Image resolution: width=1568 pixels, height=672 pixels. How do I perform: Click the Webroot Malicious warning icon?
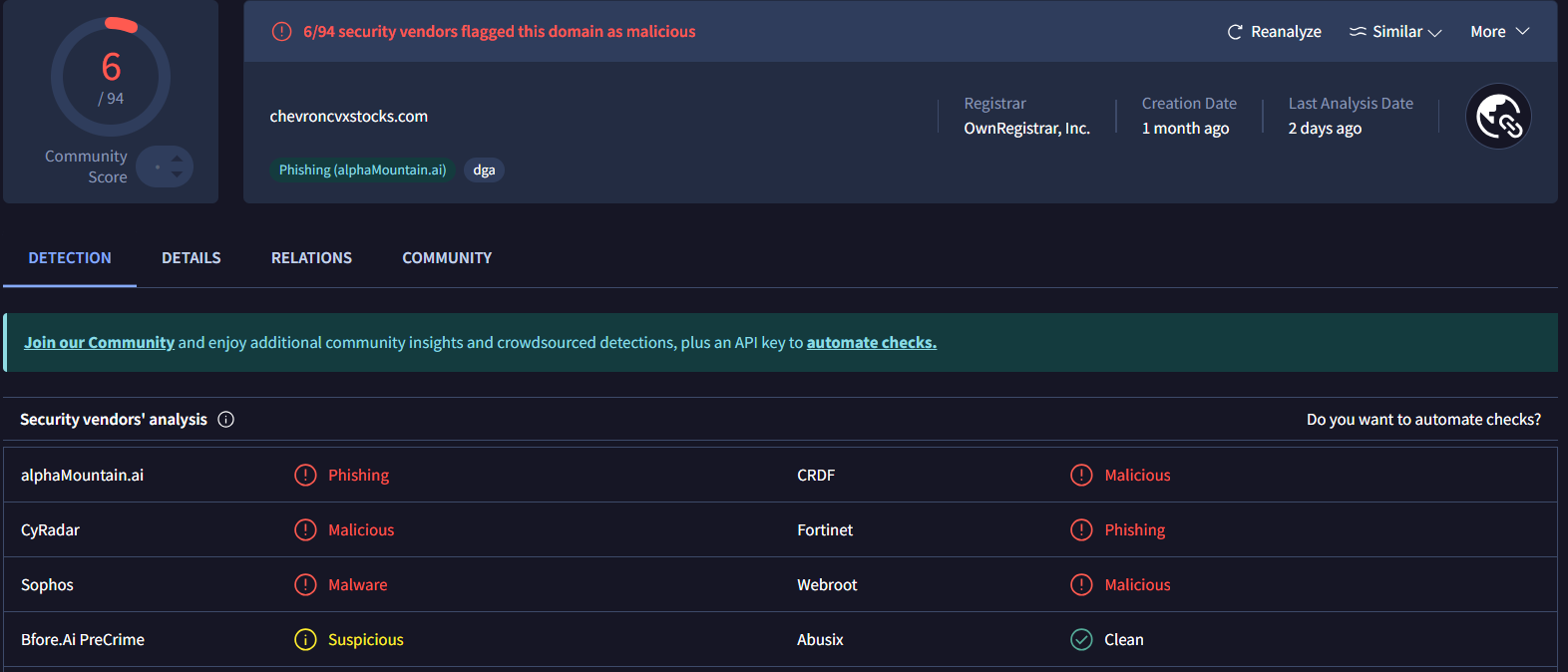[1081, 585]
